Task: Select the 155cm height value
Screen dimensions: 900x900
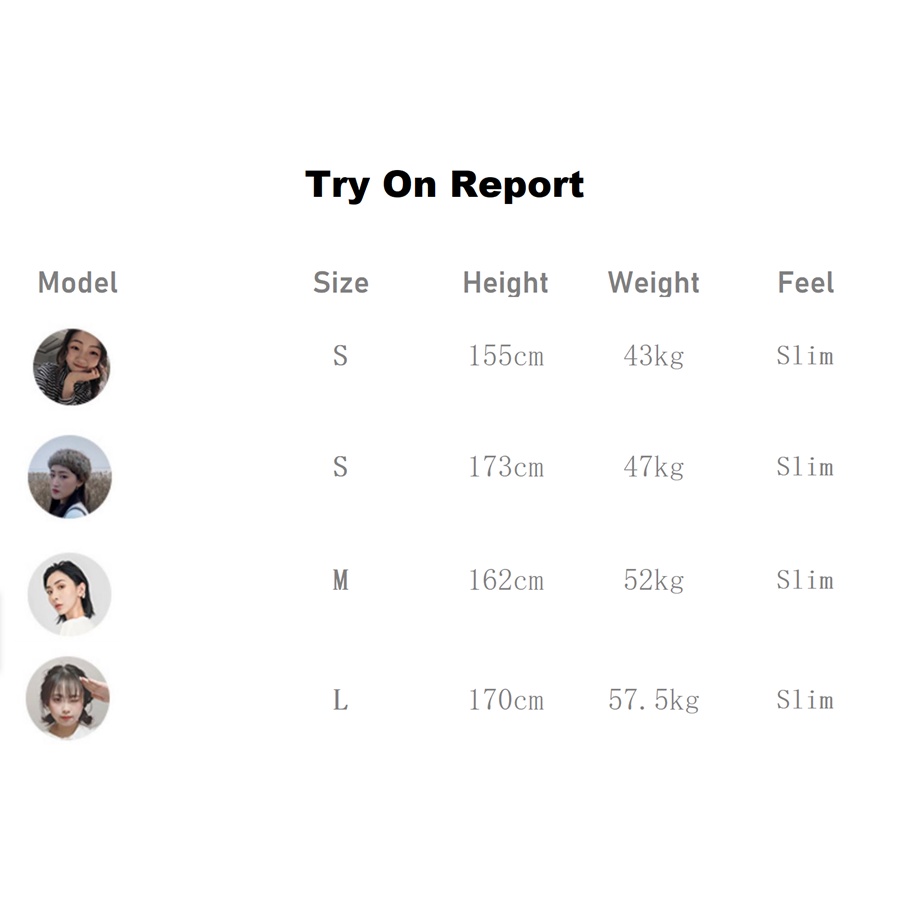Action: (x=506, y=356)
